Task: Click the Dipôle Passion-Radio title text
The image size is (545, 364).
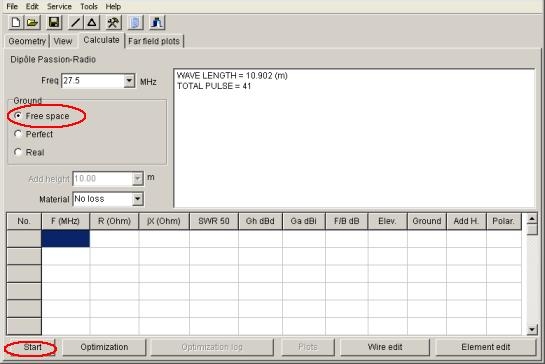Action: point(53,59)
